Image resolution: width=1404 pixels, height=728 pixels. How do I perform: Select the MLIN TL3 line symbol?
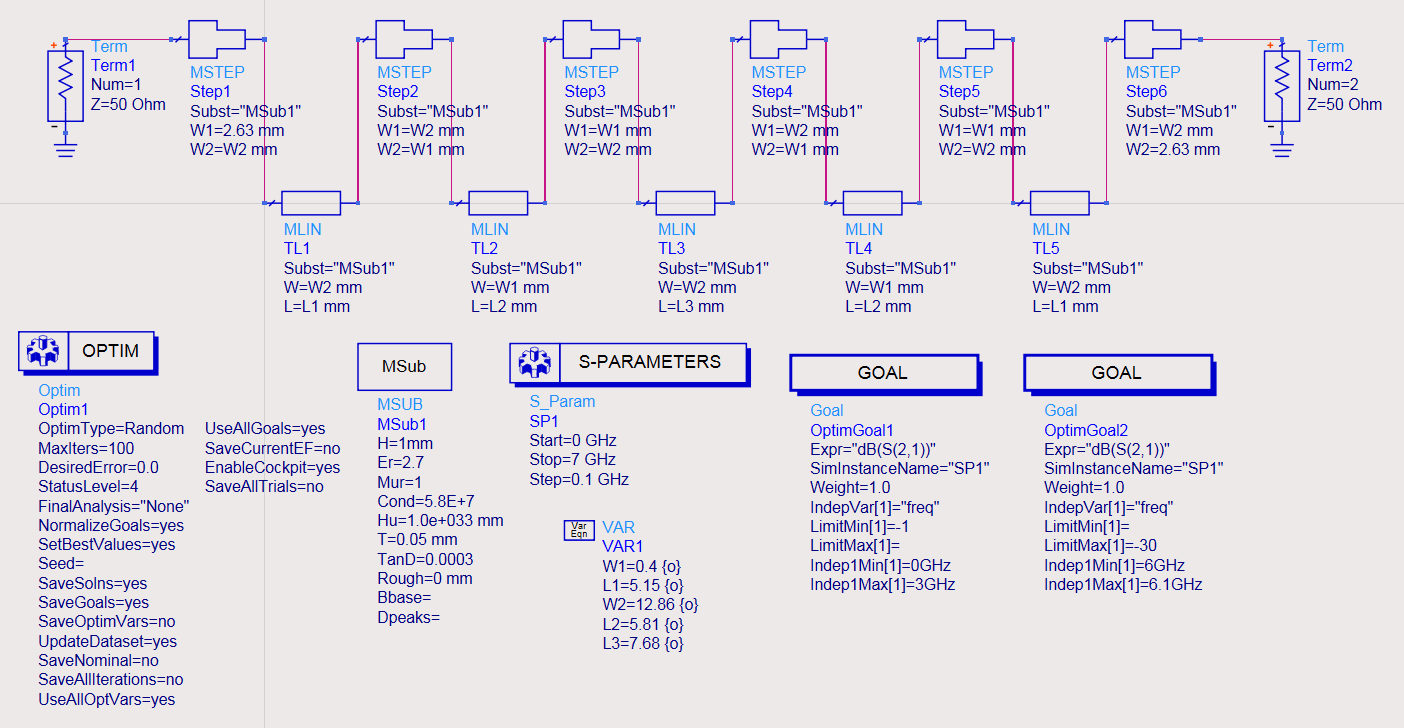tap(685, 203)
